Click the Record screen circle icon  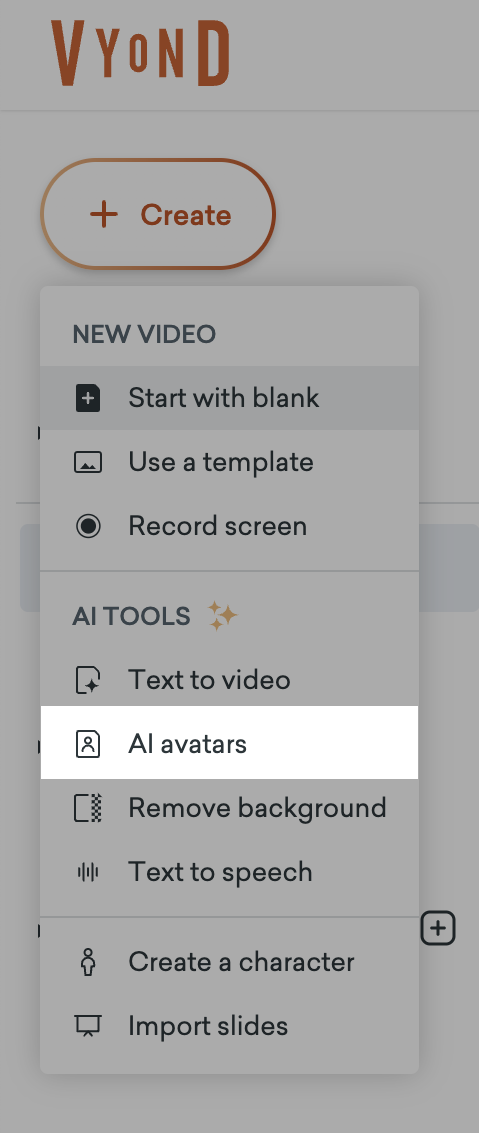pyautogui.click(x=88, y=526)
